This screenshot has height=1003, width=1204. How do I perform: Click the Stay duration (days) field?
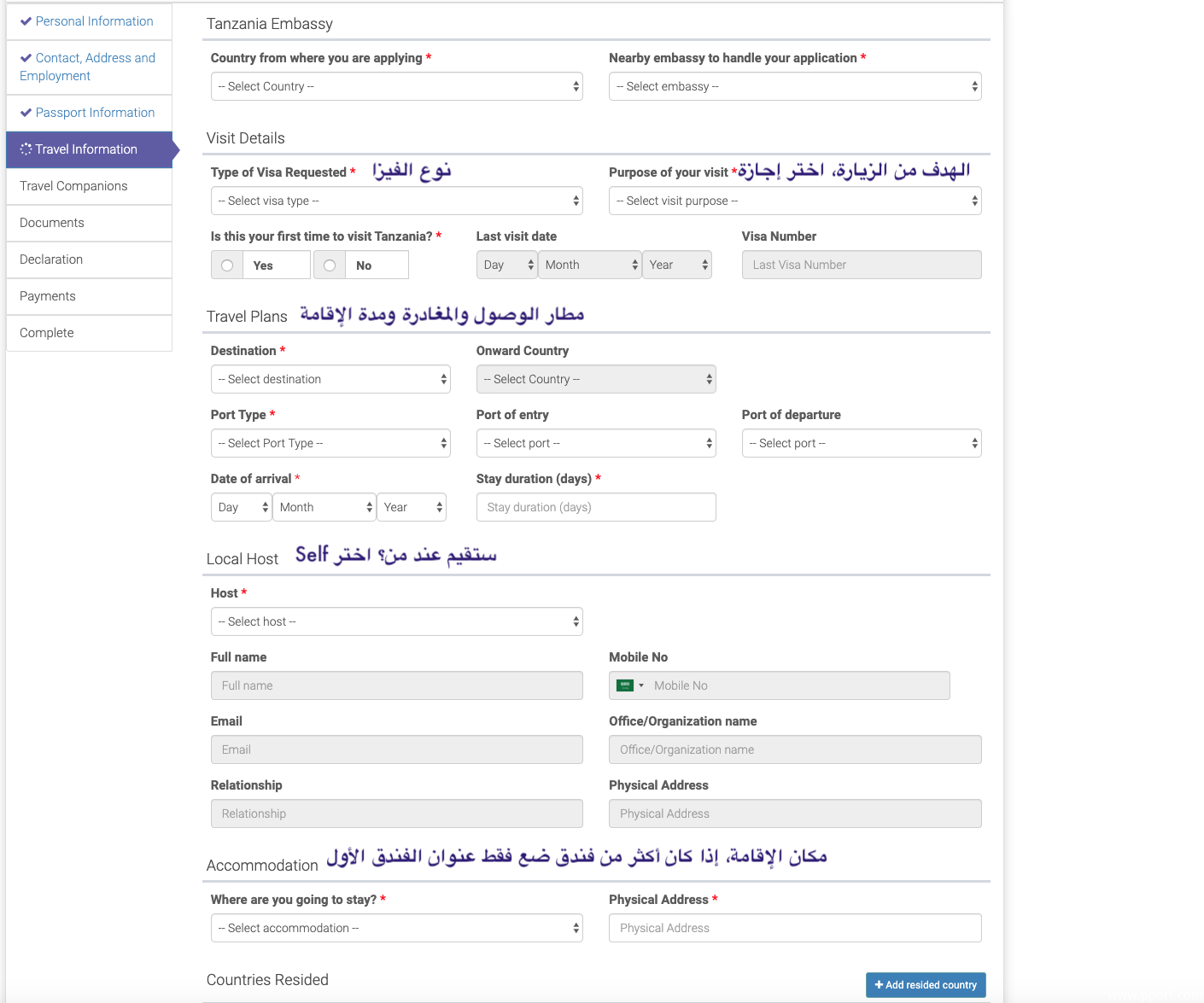pyautogui.click(x=595, y=507)
